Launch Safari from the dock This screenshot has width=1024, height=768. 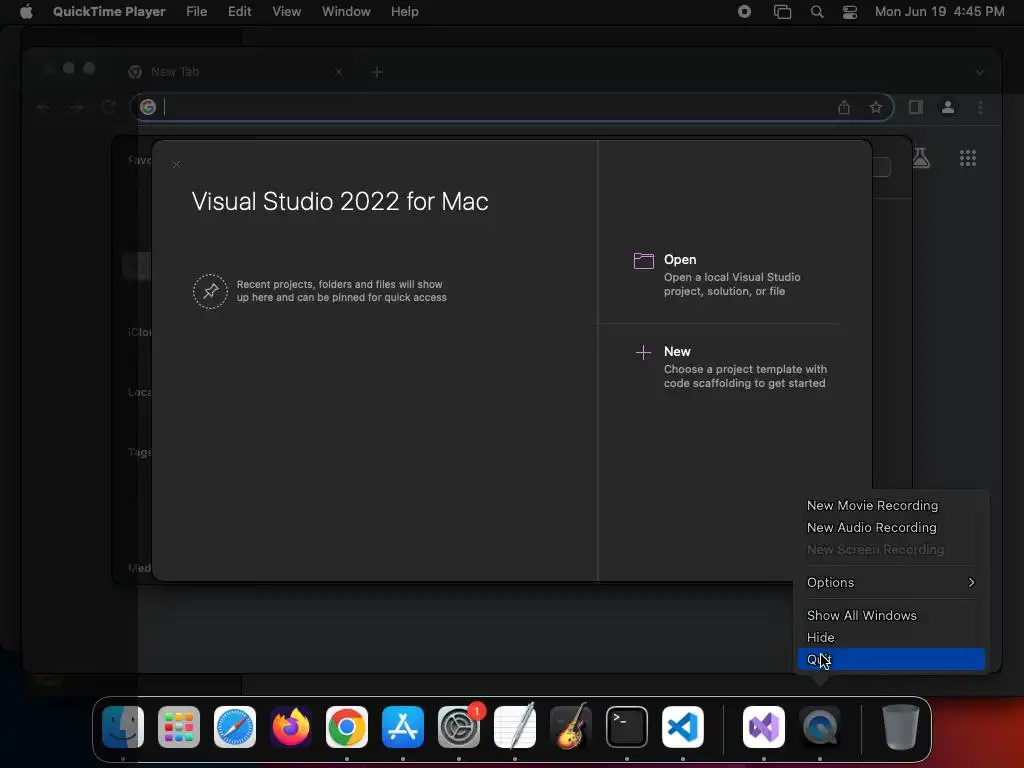[235, 727]
